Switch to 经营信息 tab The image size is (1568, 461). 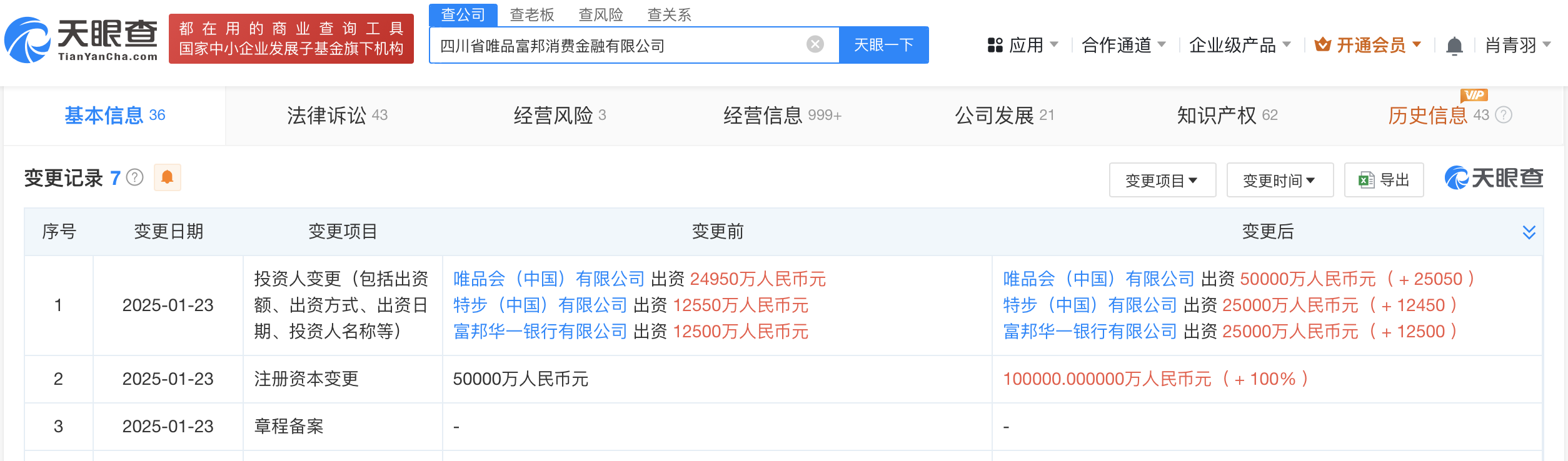[783, 115]
